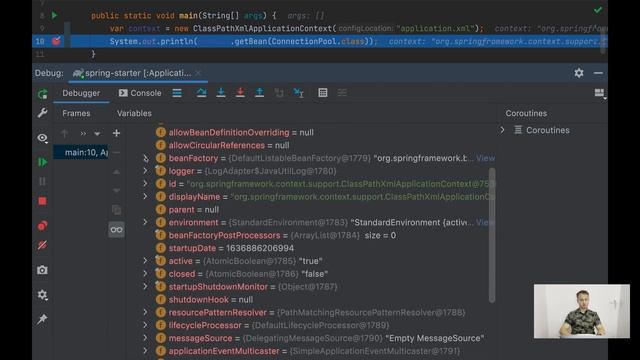This screenshot has width=640, height=360.
Task: Click View link for environment value
Action: pos(485,222)
